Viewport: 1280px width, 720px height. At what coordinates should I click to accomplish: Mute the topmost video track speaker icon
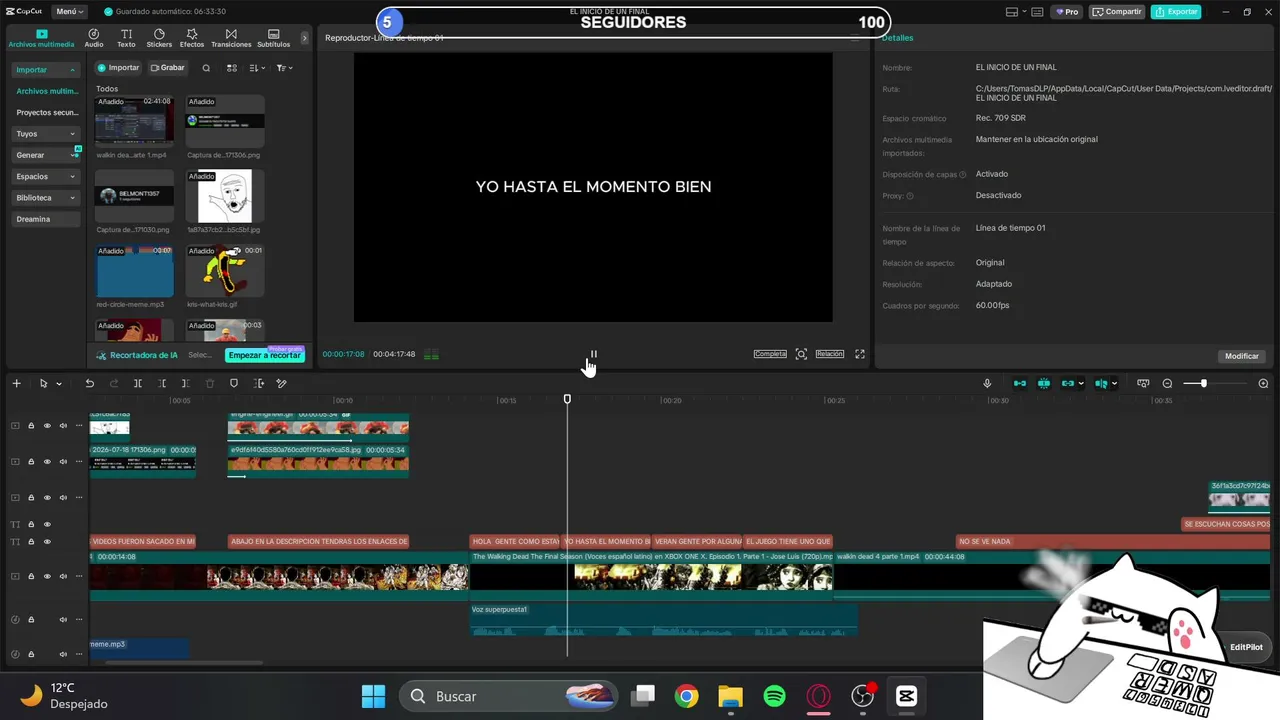[x=62, y=426]
